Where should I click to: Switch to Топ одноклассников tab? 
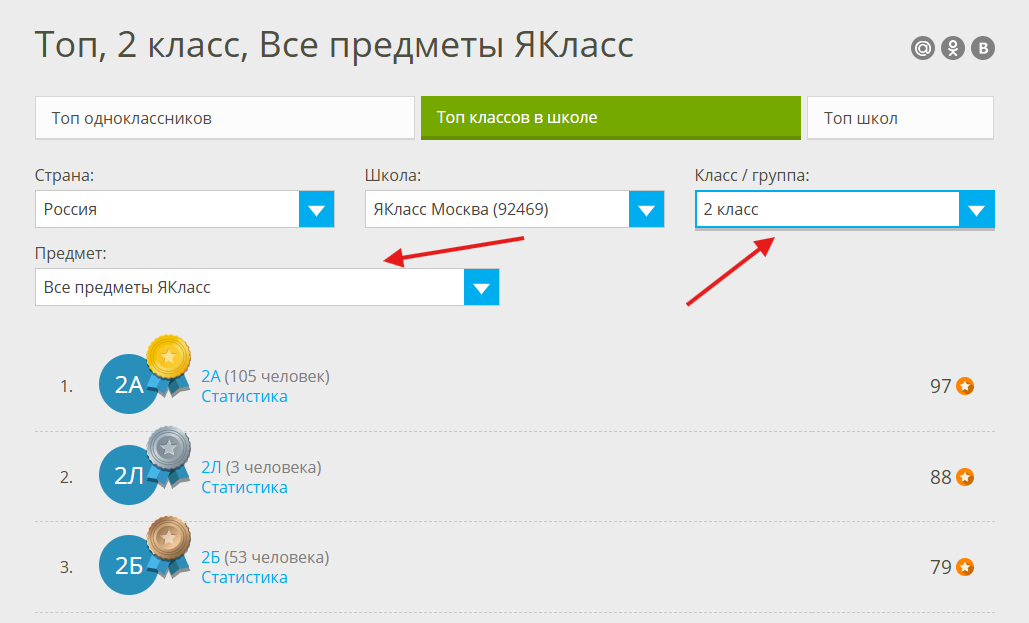tap(225, 118)
